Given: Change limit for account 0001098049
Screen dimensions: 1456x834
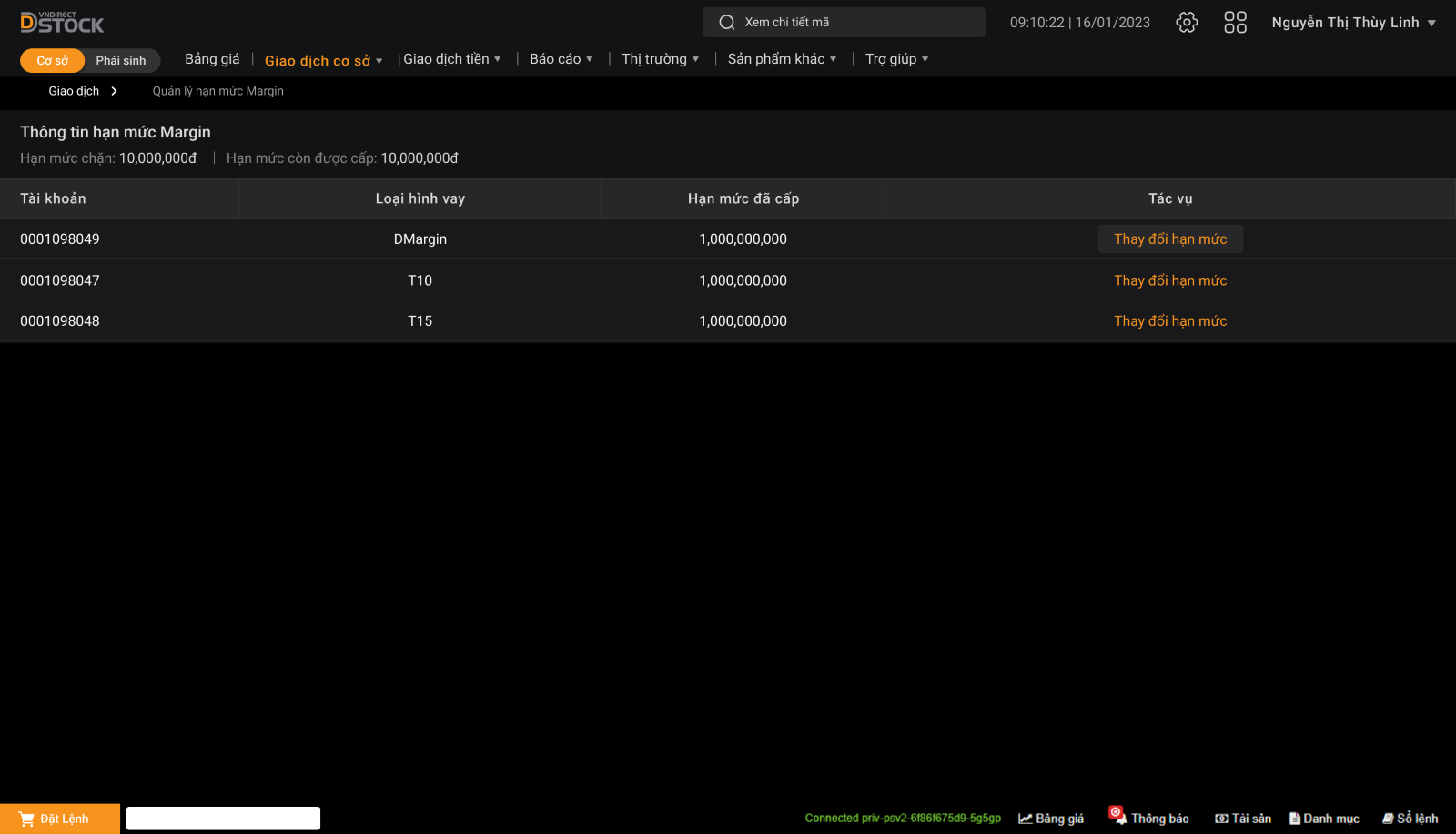Looking at the screenshot, I should [1170, 239].
